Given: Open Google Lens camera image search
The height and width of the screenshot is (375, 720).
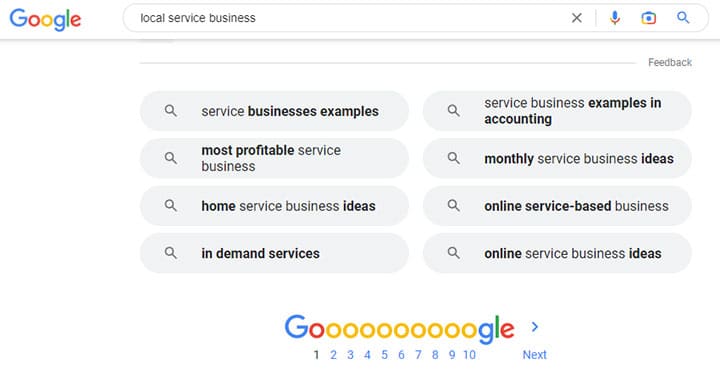Looking at the screenshot, I should pyautogui.click(x=648, y=18).
